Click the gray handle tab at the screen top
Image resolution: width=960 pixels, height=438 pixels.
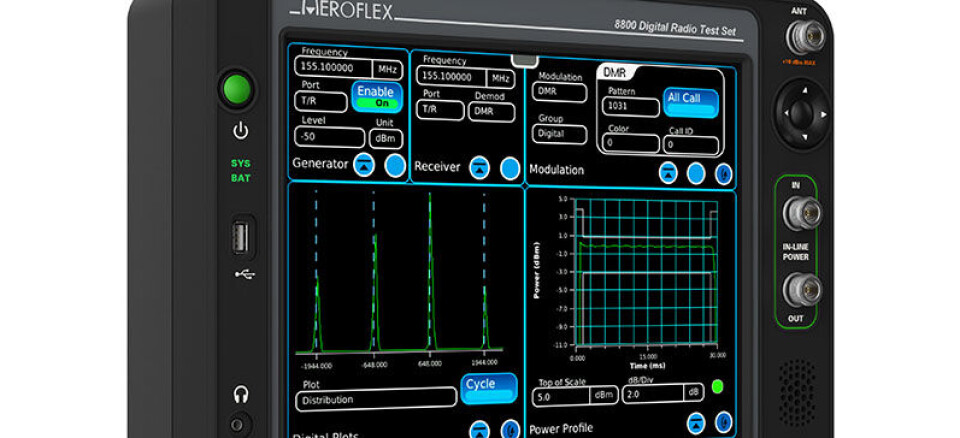point(525,60)
